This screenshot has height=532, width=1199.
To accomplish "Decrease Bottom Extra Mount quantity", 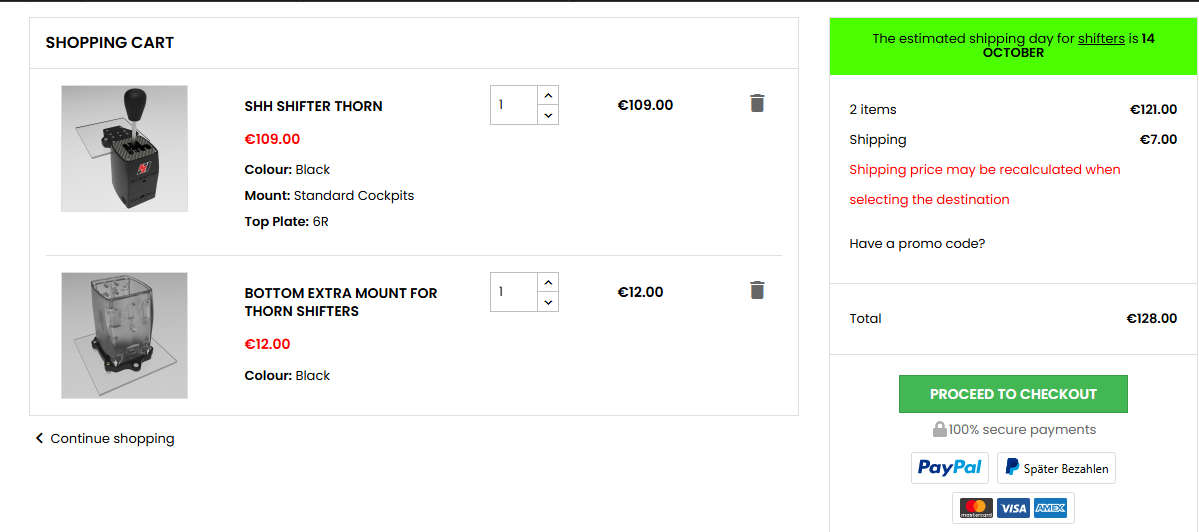I will (x=547, y=302).
